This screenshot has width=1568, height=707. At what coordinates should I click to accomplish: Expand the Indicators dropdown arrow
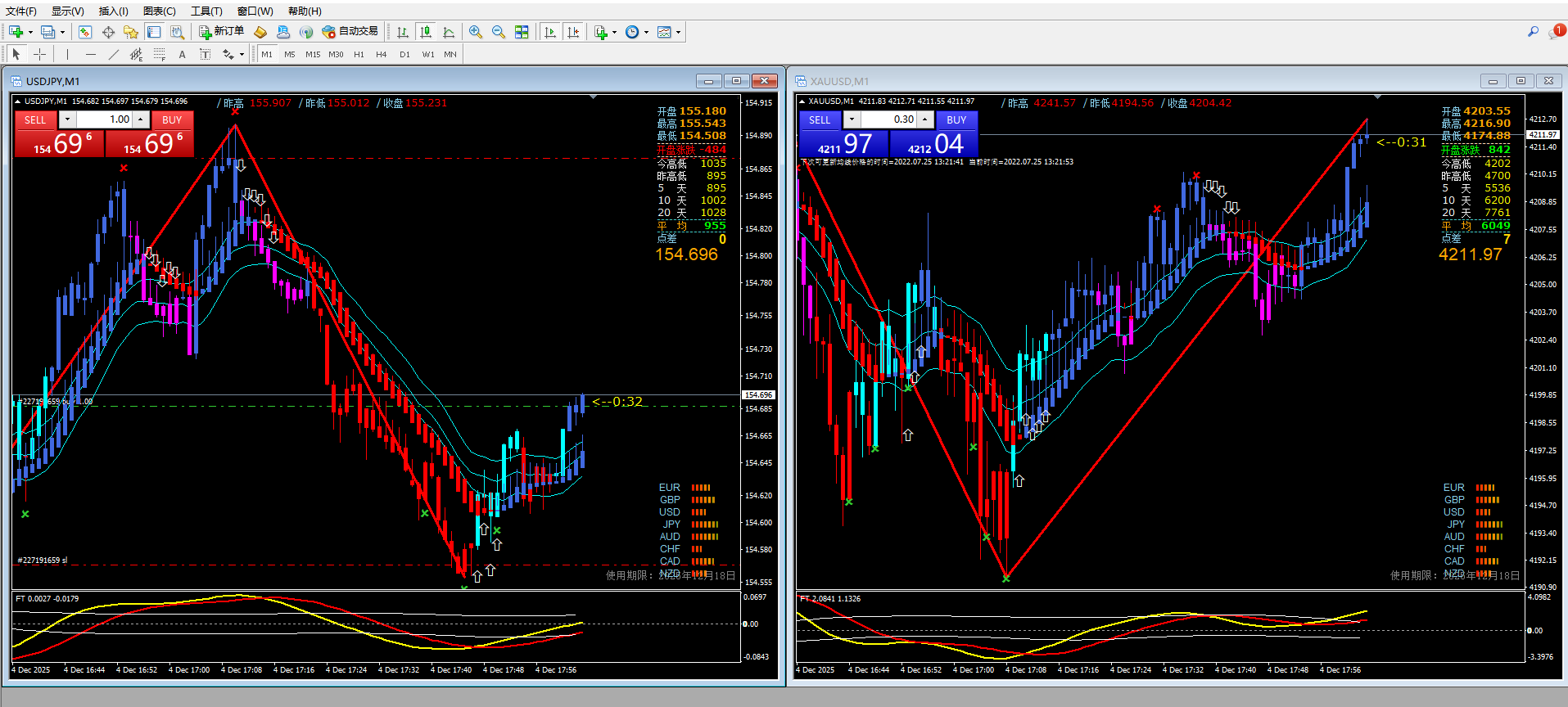pos(614,33)
